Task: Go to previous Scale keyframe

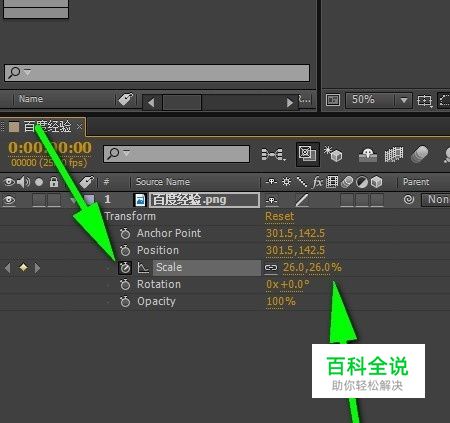Action: click(x=8, y=267)
